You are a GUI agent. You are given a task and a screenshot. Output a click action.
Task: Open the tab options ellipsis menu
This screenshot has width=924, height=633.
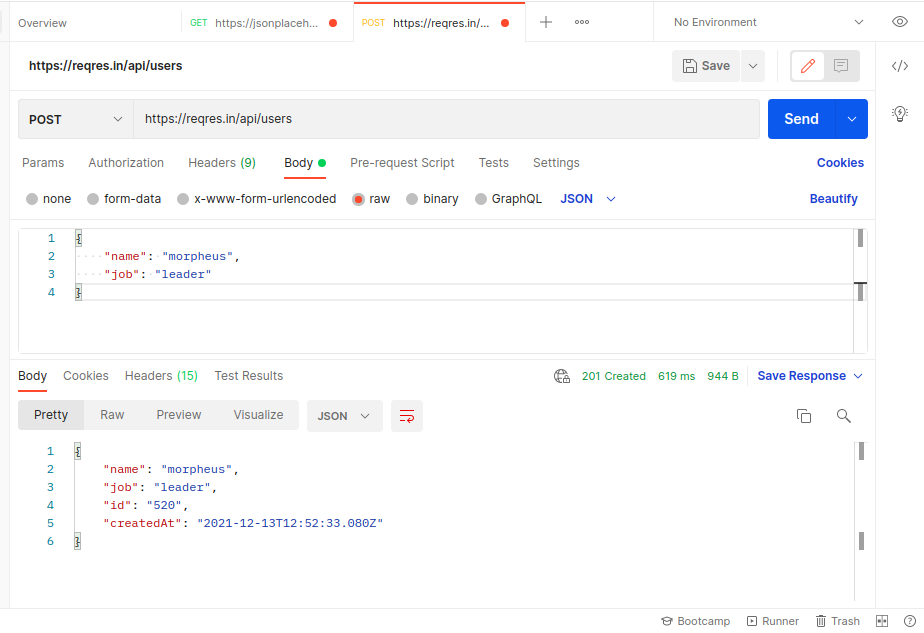[582, 22]
